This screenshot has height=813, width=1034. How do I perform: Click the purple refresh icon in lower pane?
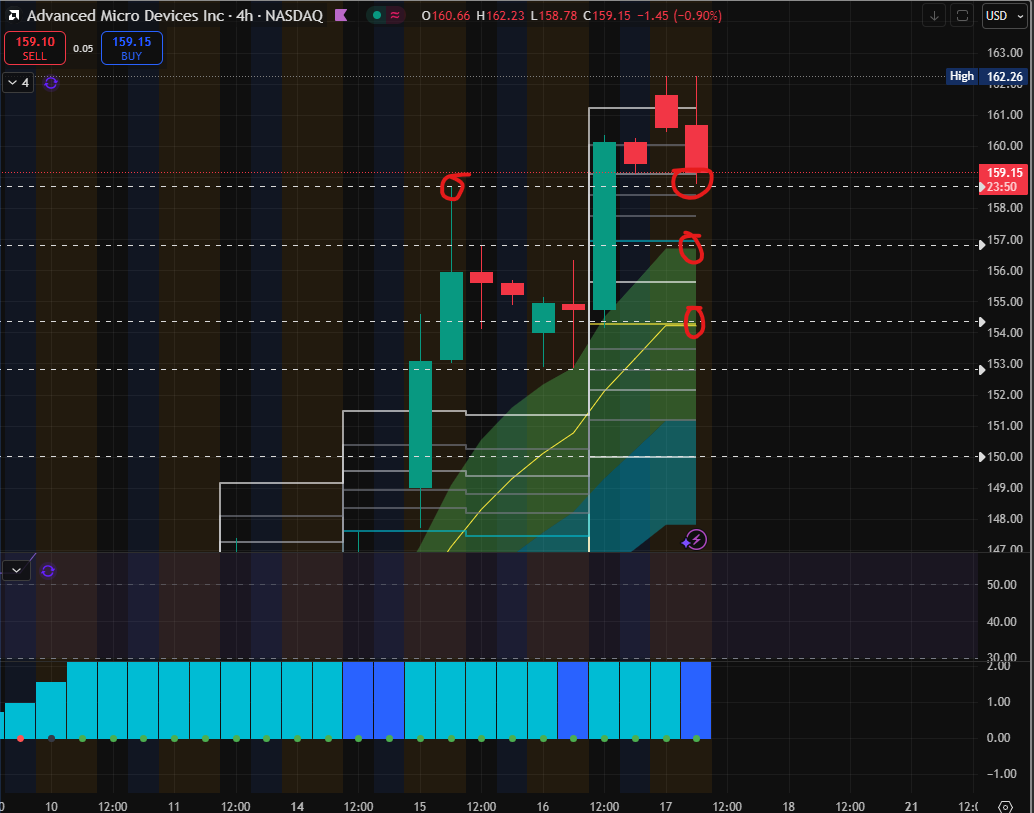(48, 571)
